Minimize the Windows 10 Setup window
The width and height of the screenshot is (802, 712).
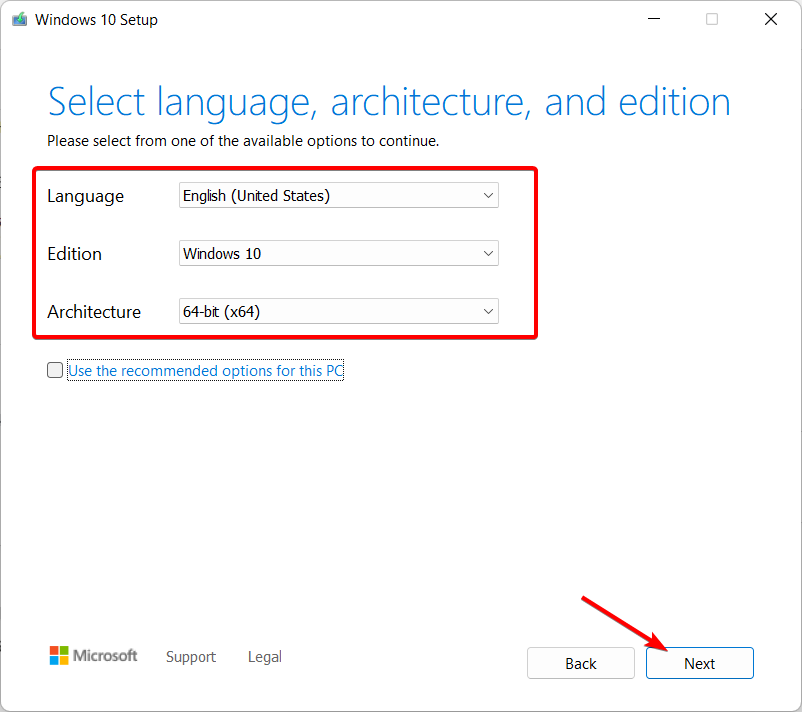click(654, 19)
